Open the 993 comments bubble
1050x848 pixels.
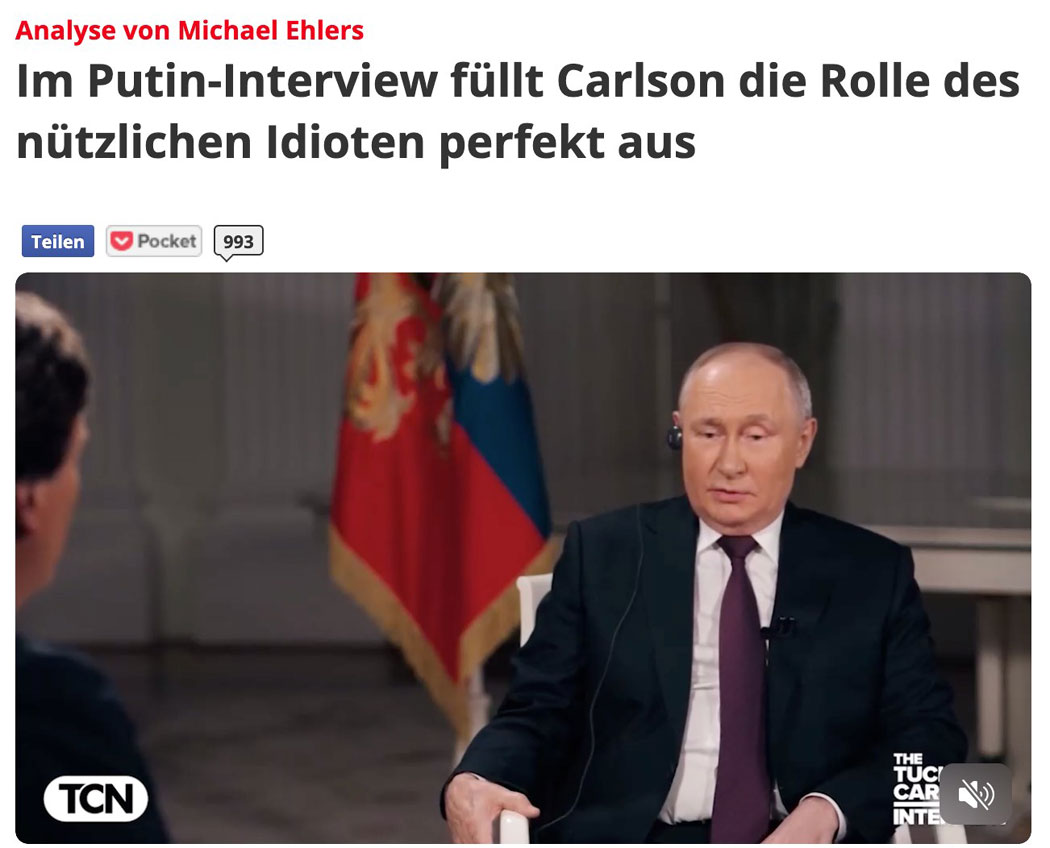[x=238, y=242]
